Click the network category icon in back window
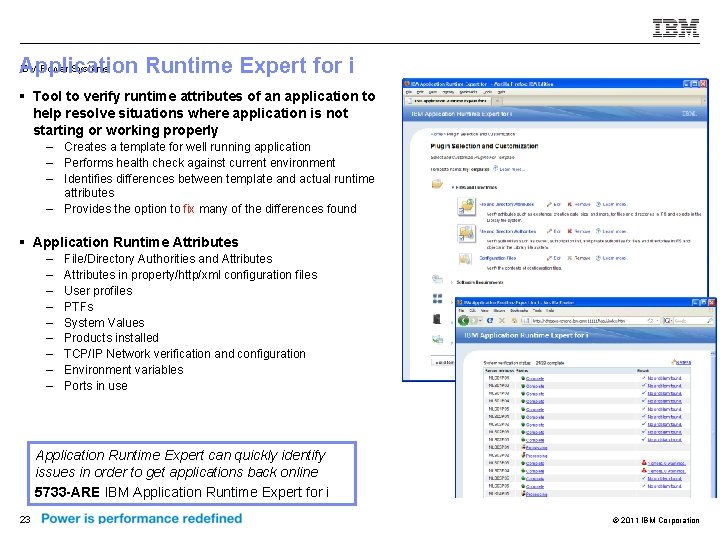The height and width of the screenshot is (540, 720). [x=438, y=339]
